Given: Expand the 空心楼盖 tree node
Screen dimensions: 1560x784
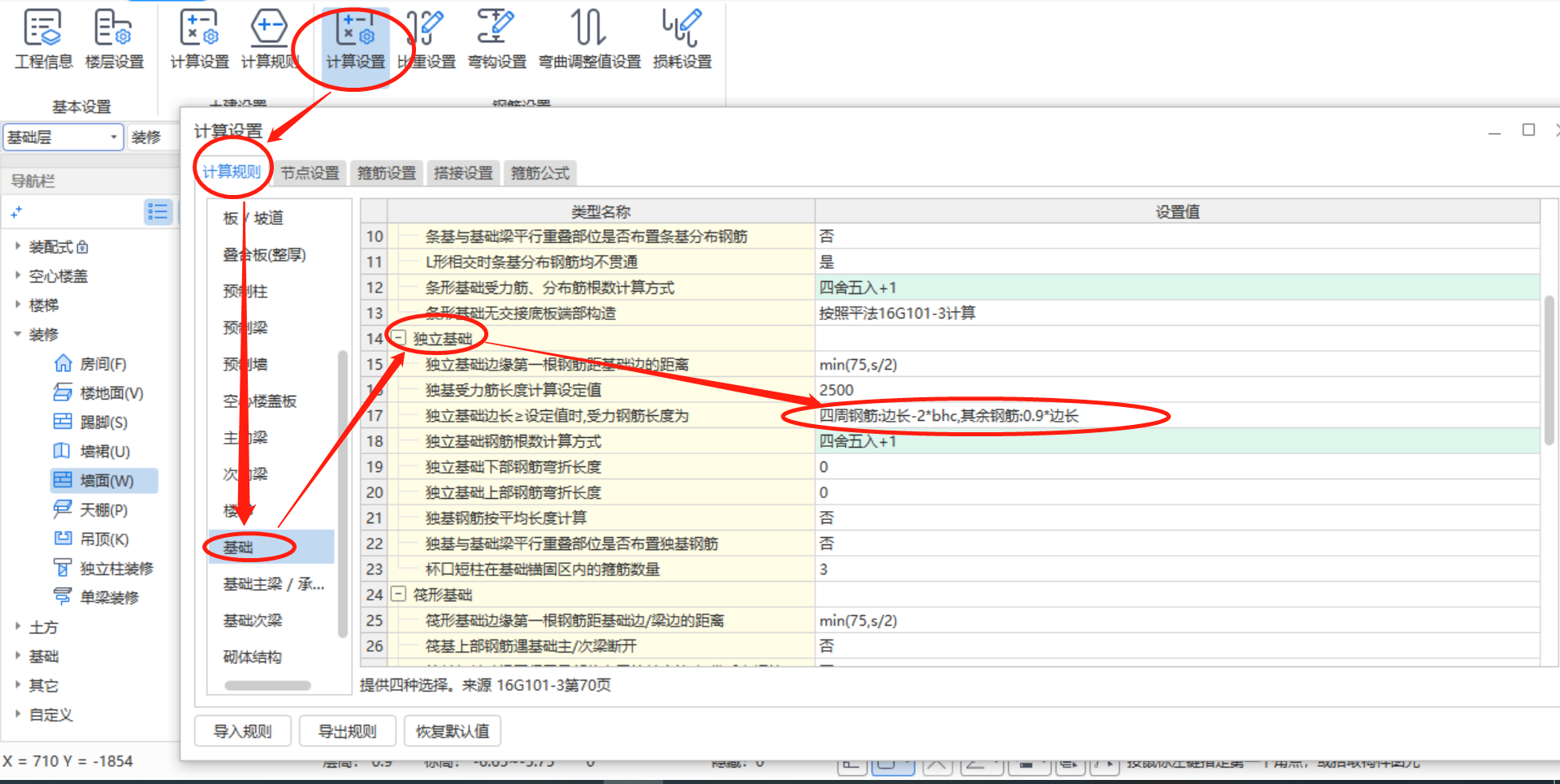Looking at the screenshot, I should tap(17, 275).
